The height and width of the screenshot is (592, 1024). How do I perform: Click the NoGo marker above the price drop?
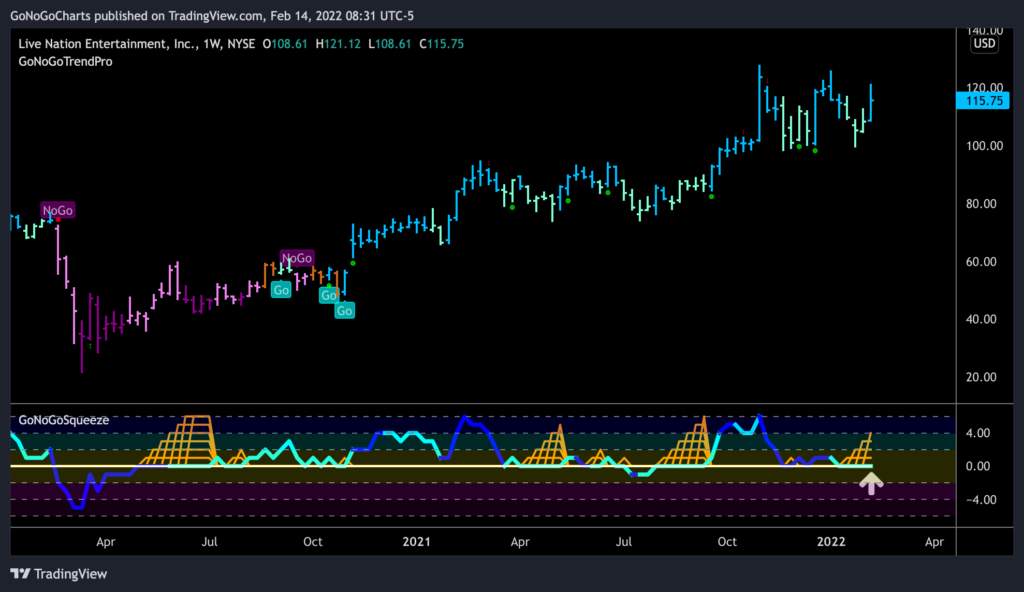[x=57, y=210]
